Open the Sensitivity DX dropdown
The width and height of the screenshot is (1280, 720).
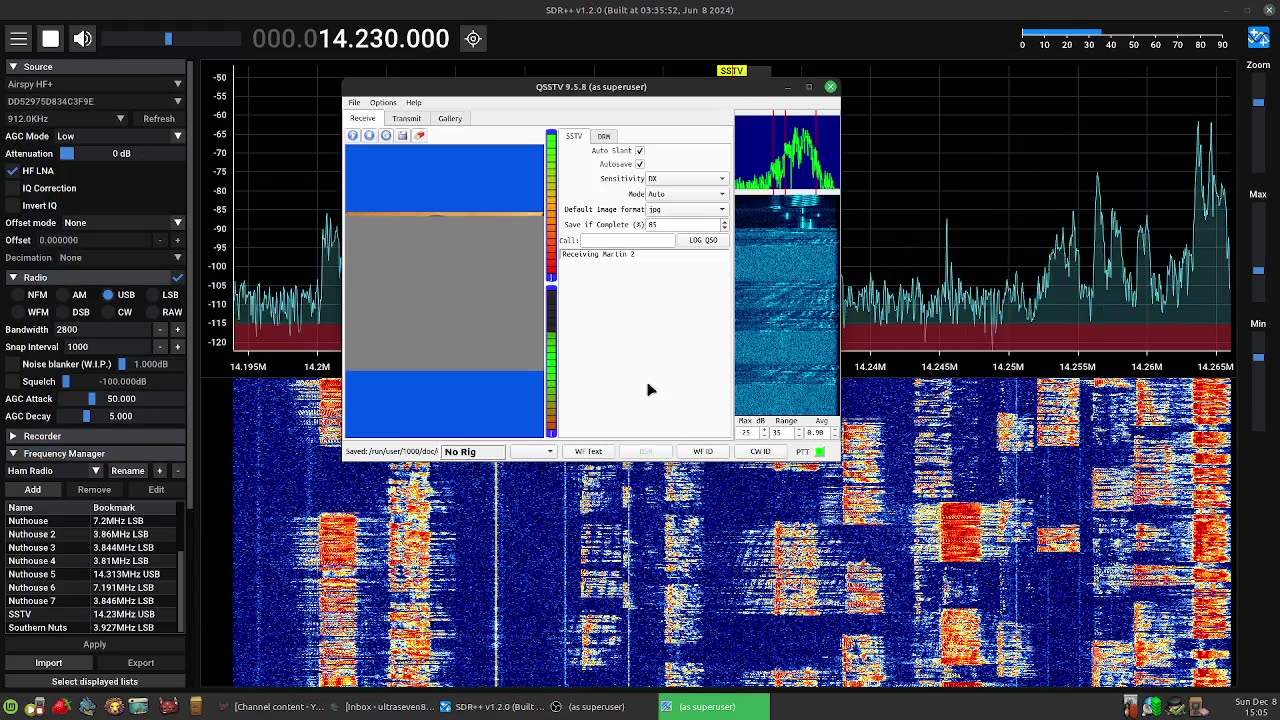click(686, 179)
